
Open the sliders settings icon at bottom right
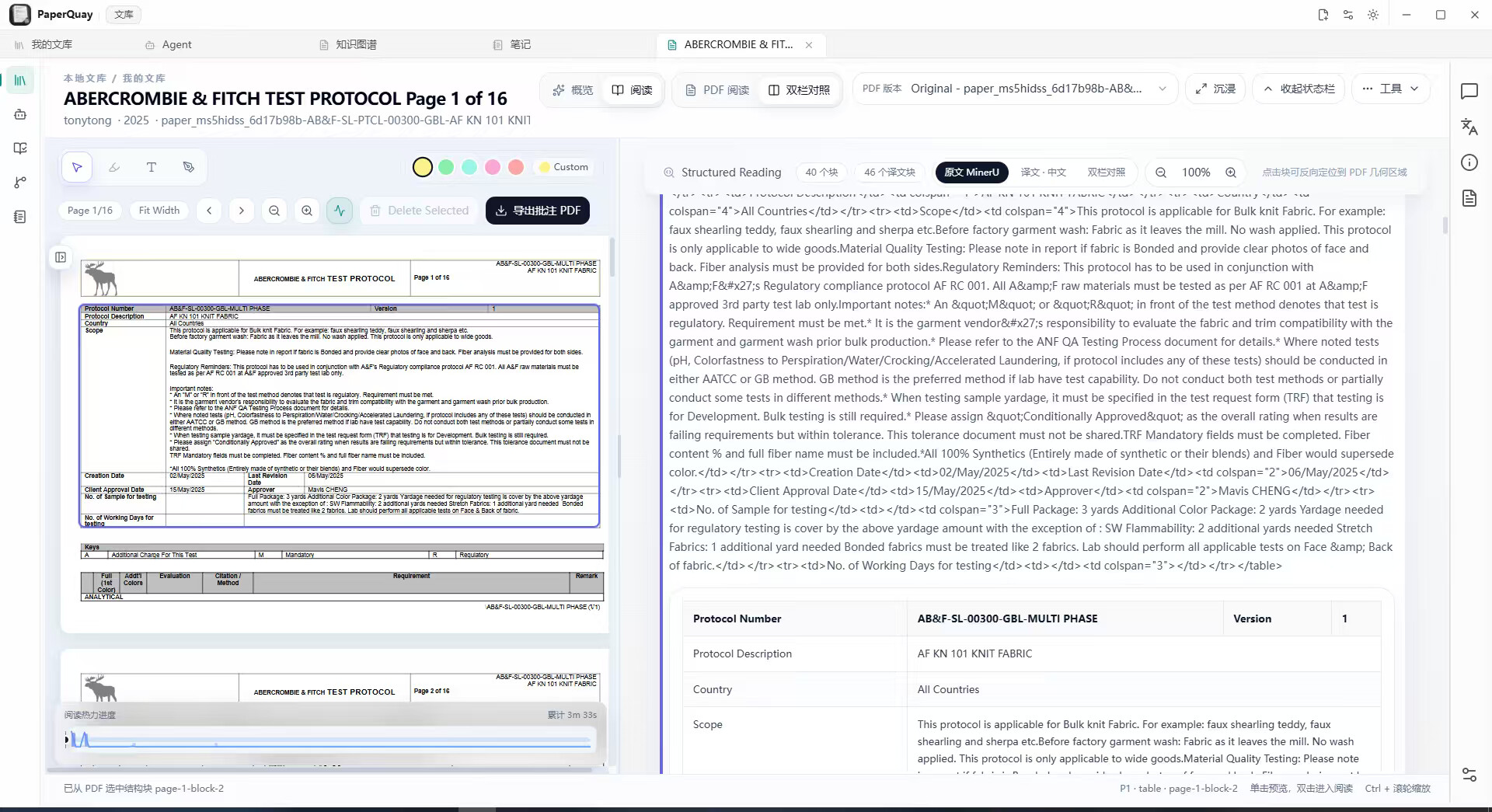[x=1469, y=775]
